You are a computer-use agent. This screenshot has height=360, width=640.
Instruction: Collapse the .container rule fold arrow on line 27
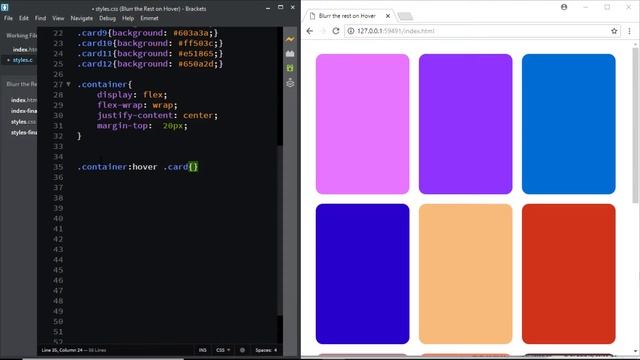(68, 84)
